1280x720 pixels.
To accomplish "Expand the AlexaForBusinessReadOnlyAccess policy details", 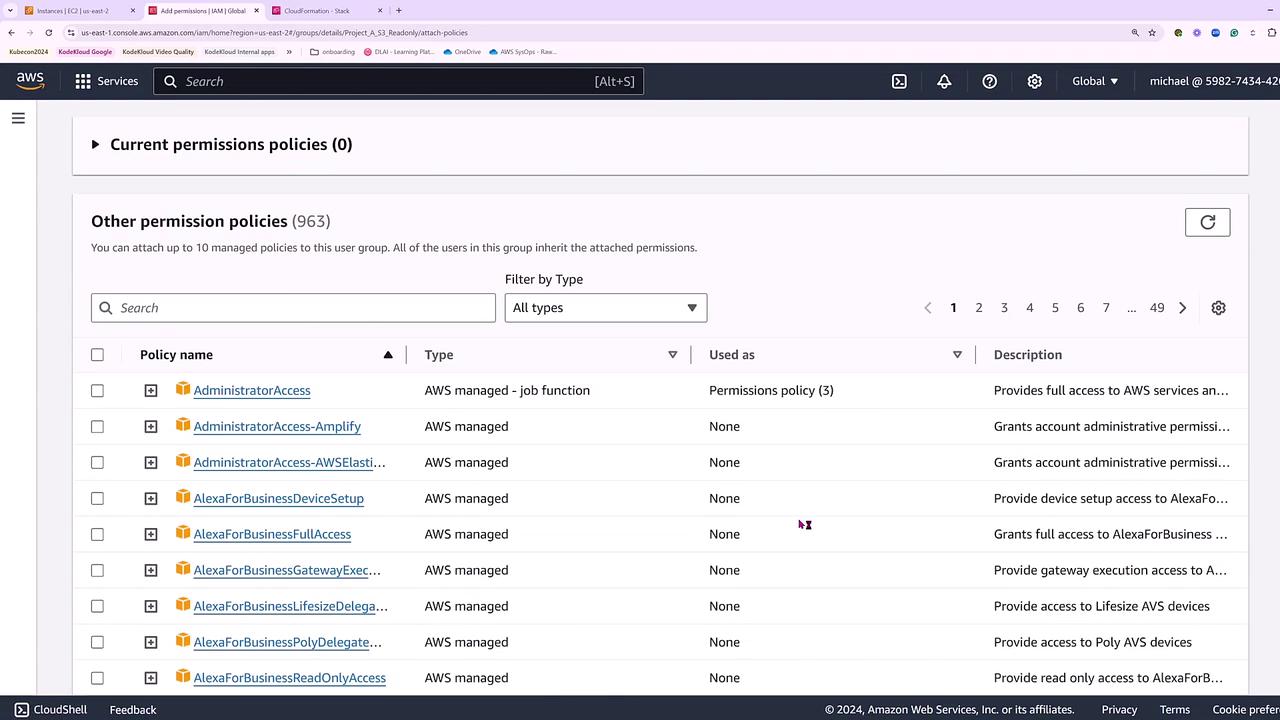I will 151,679.
